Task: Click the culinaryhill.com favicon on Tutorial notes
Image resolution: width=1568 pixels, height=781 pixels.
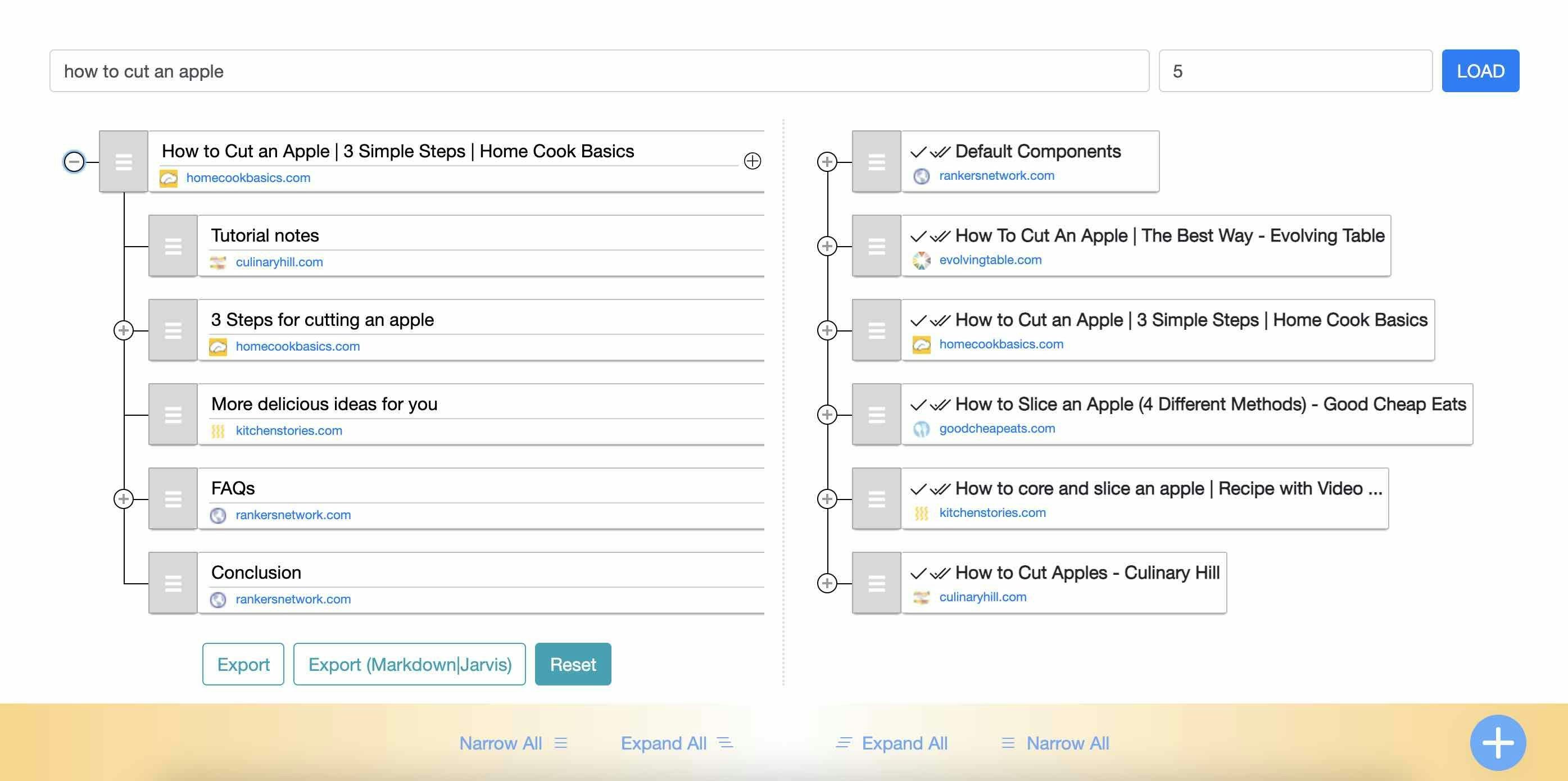Action: coord(219,262)
